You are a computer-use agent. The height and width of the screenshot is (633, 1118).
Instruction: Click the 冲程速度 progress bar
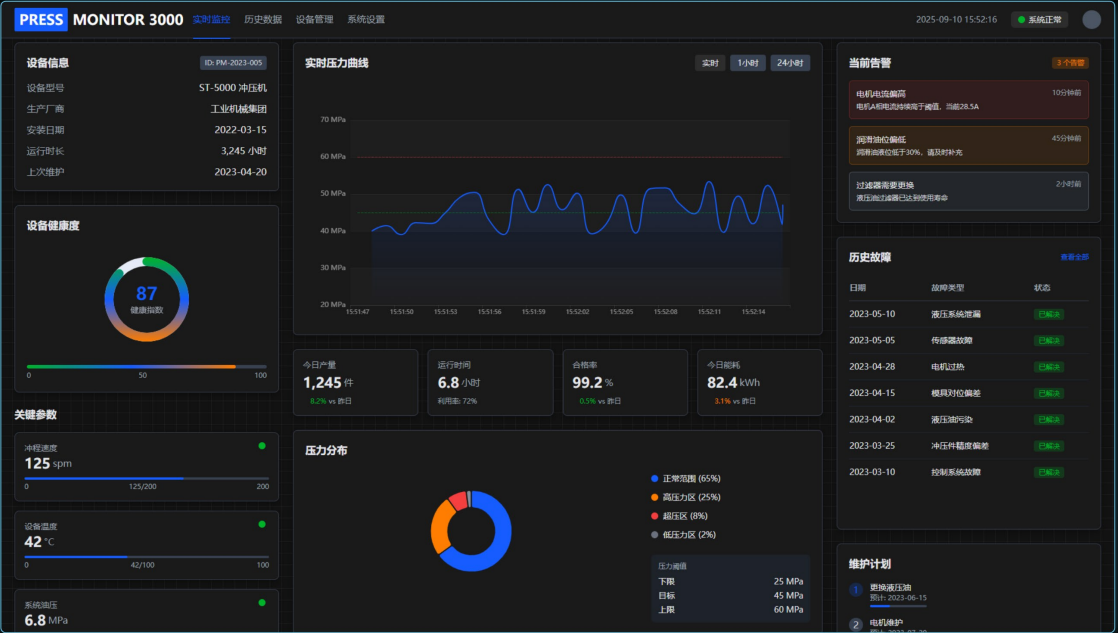pyautogui.click(x=146, y=478)
